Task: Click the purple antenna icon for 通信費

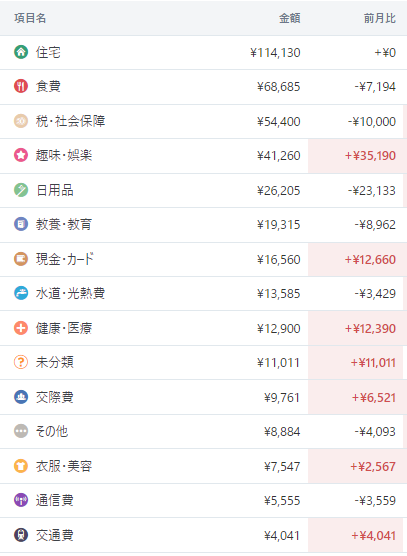Action: pyautogui.click(x=21, y=501)
